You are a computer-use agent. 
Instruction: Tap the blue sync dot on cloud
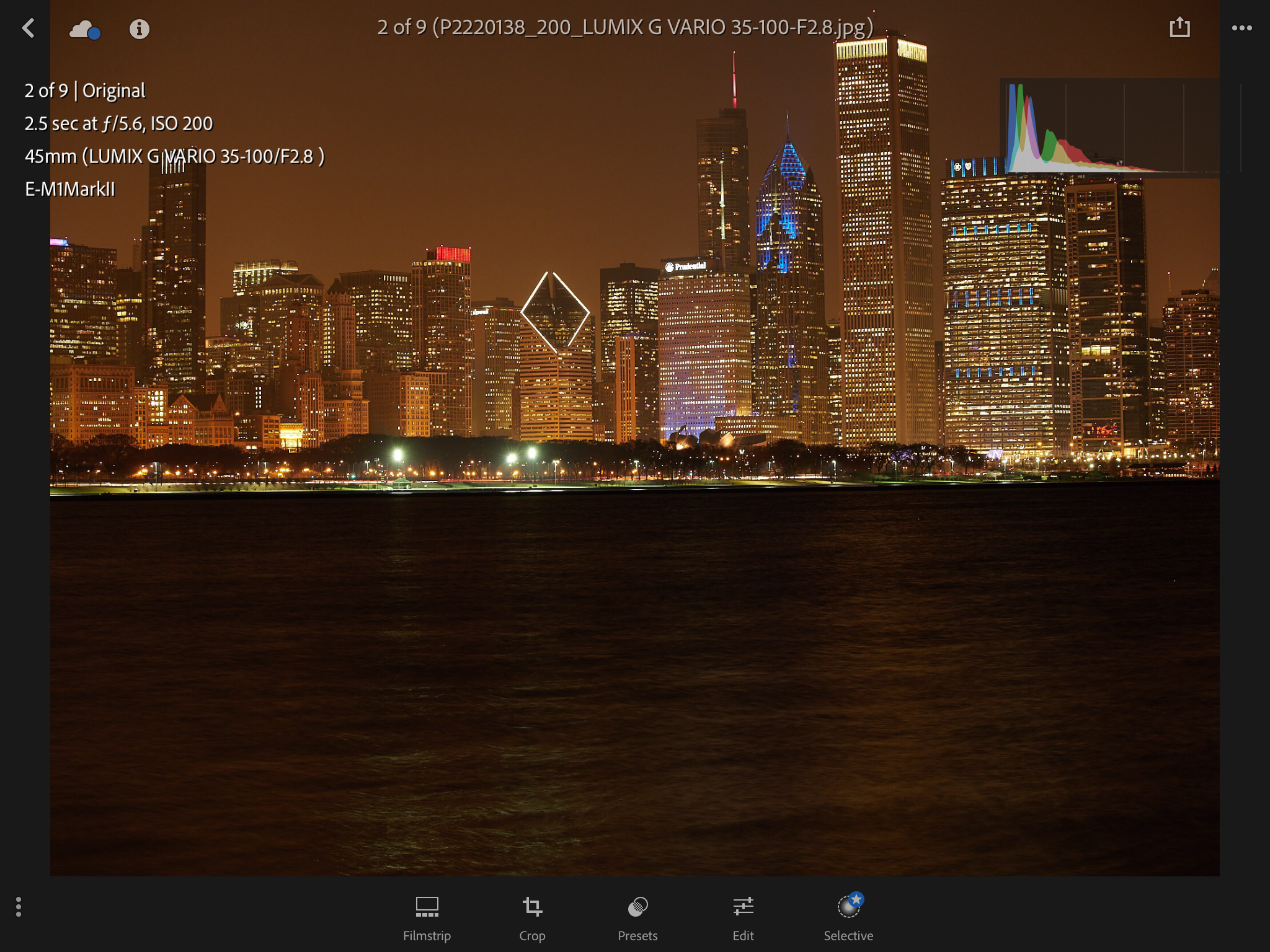point(94,34)
